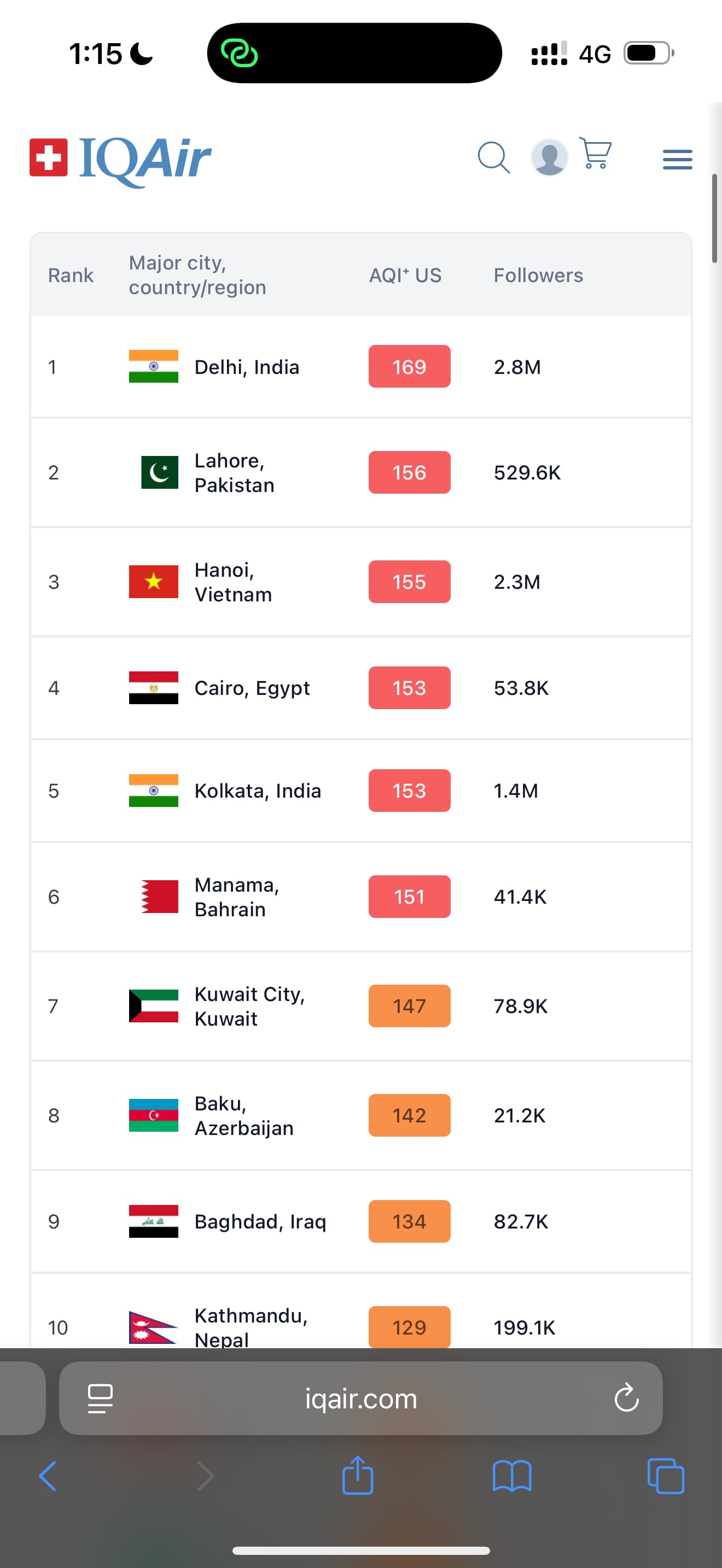This screenshot has height=1568, width=722.
Task: Tap the page scrollbar on right edge
Action: coord(715,219)
